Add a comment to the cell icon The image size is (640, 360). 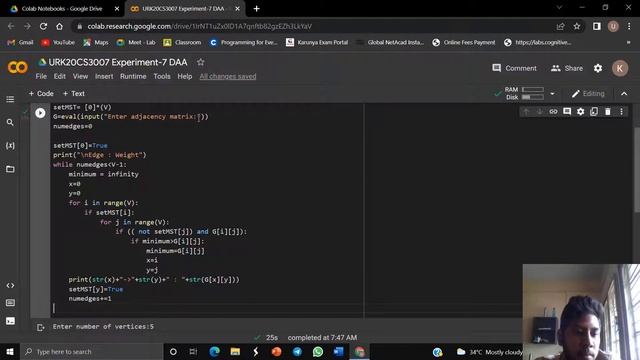pos(567,111)
